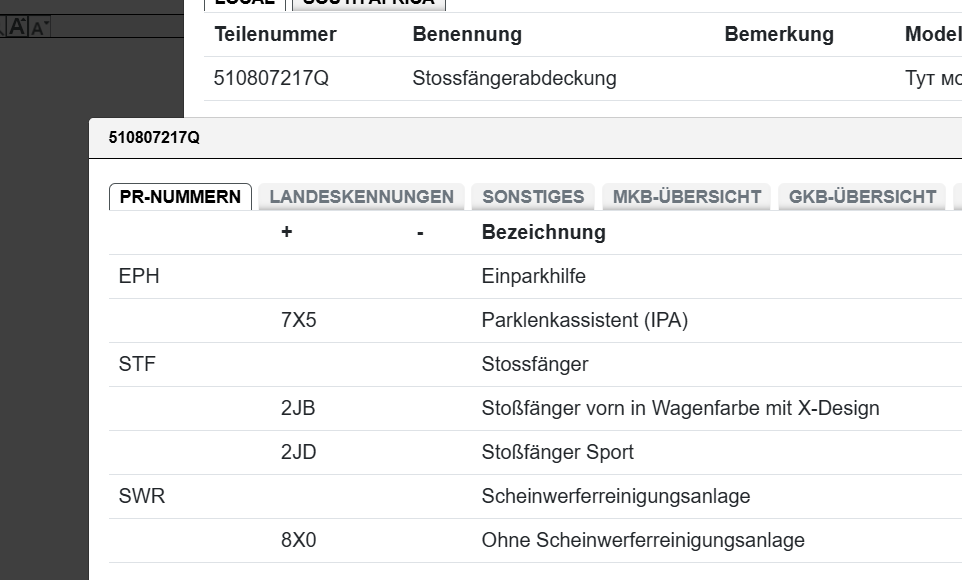Click the decrease font size icon
962x580 pixels.
(39, 28)
